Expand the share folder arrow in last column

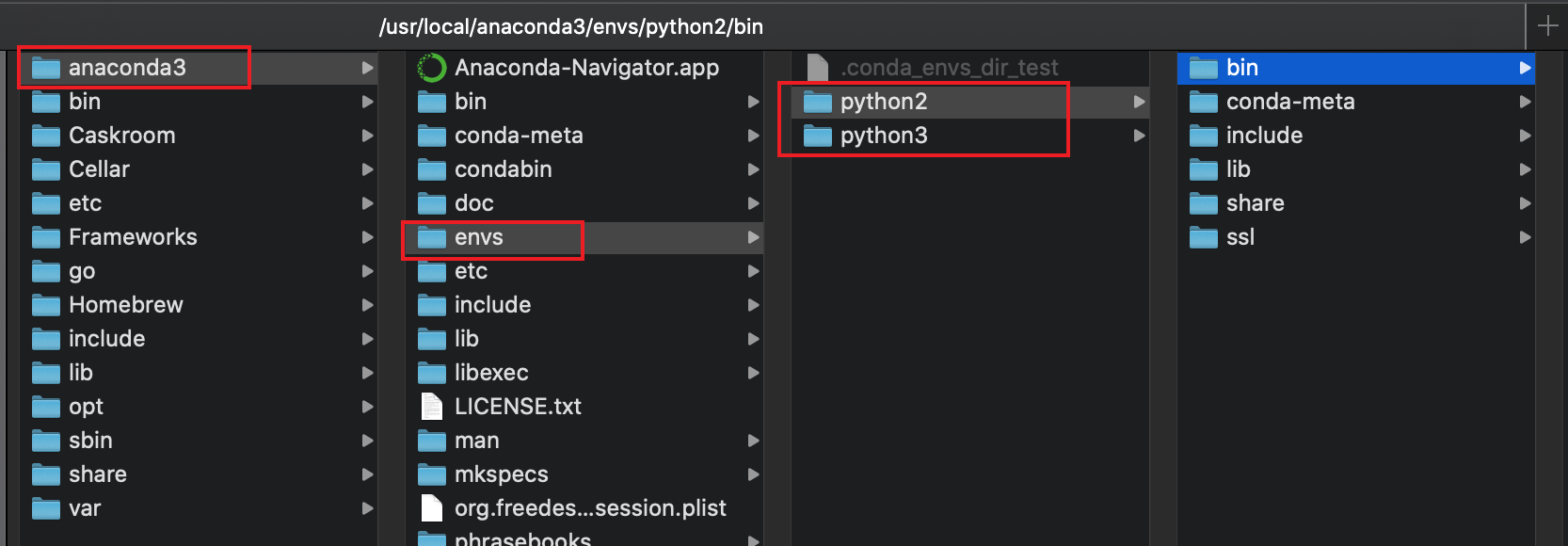[1525, 203]
